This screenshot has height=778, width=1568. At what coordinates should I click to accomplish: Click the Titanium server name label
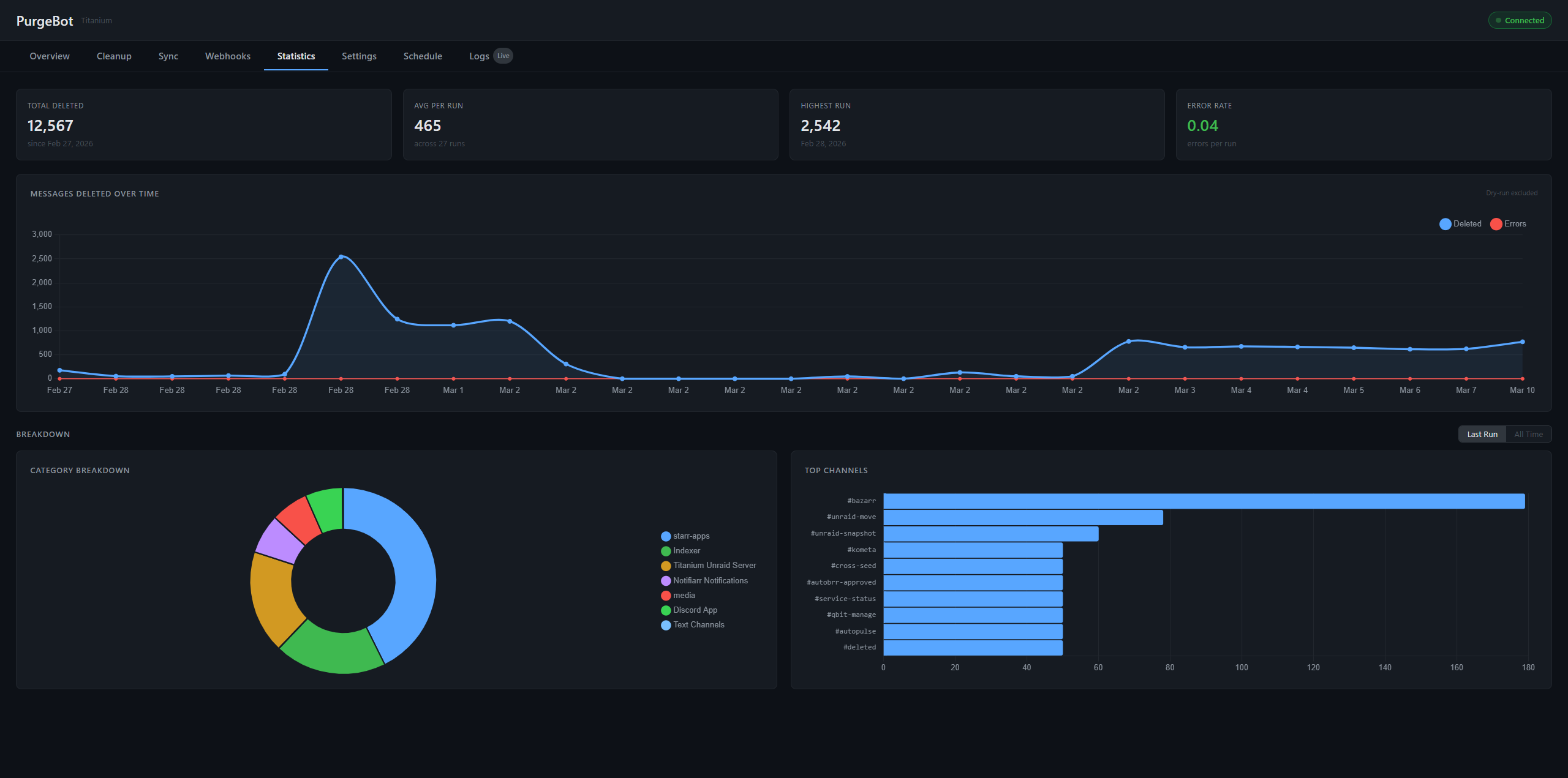(x=97, y=21)
